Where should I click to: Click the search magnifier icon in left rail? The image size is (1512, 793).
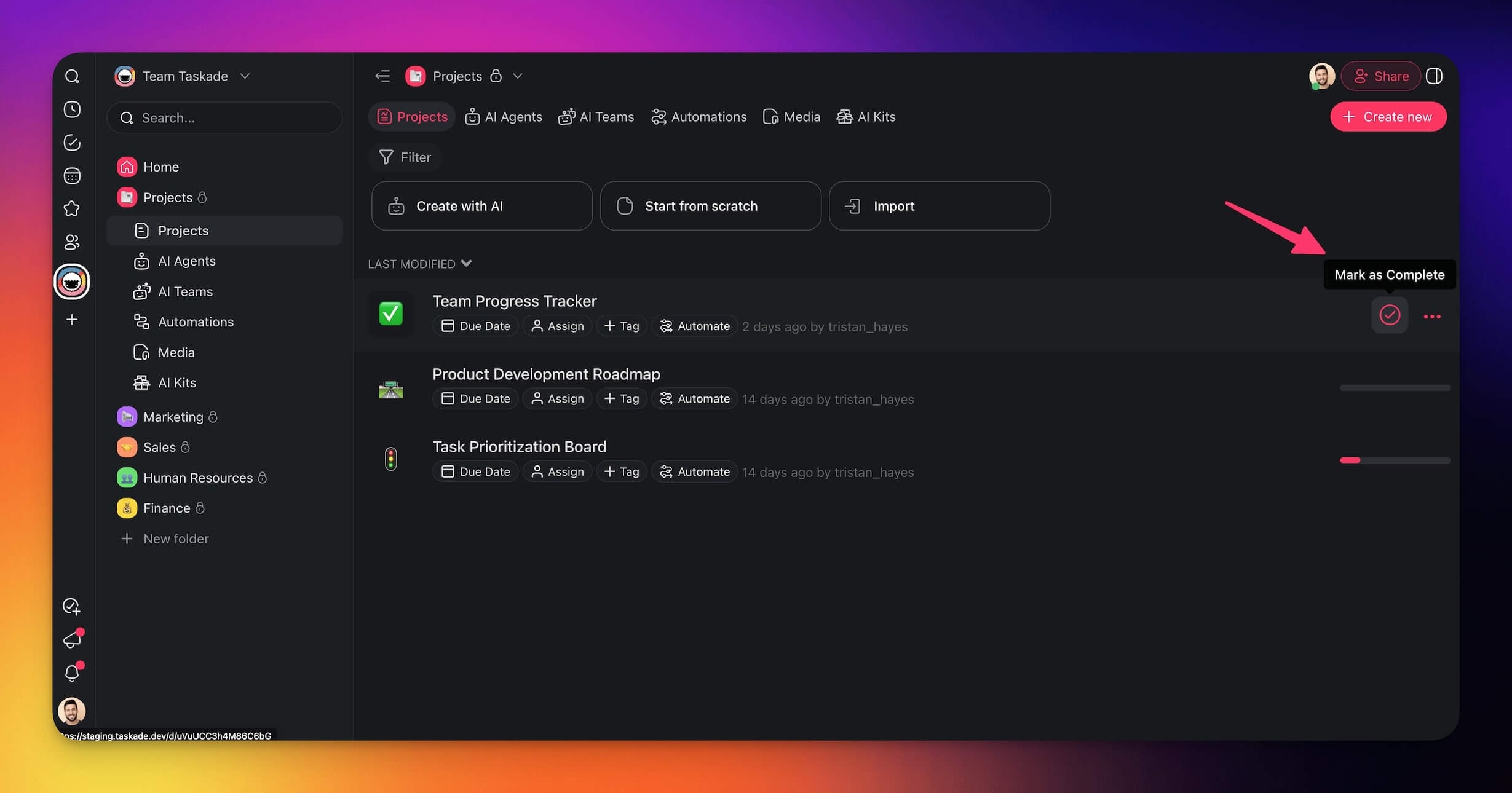click(72, 76)
